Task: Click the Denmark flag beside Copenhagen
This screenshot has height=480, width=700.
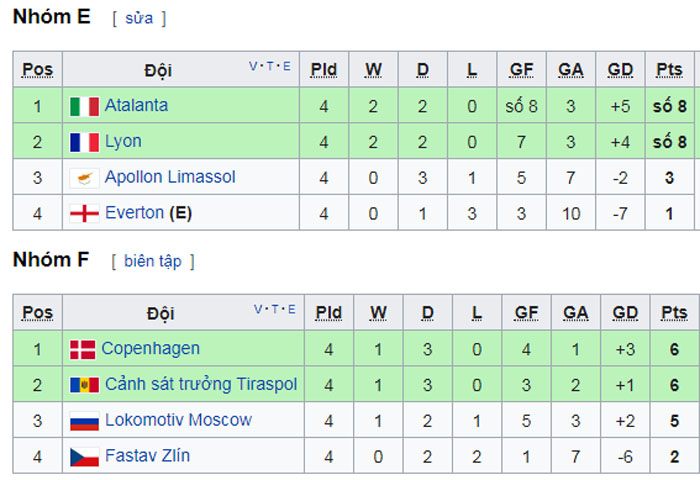Action: click(83, 350)
